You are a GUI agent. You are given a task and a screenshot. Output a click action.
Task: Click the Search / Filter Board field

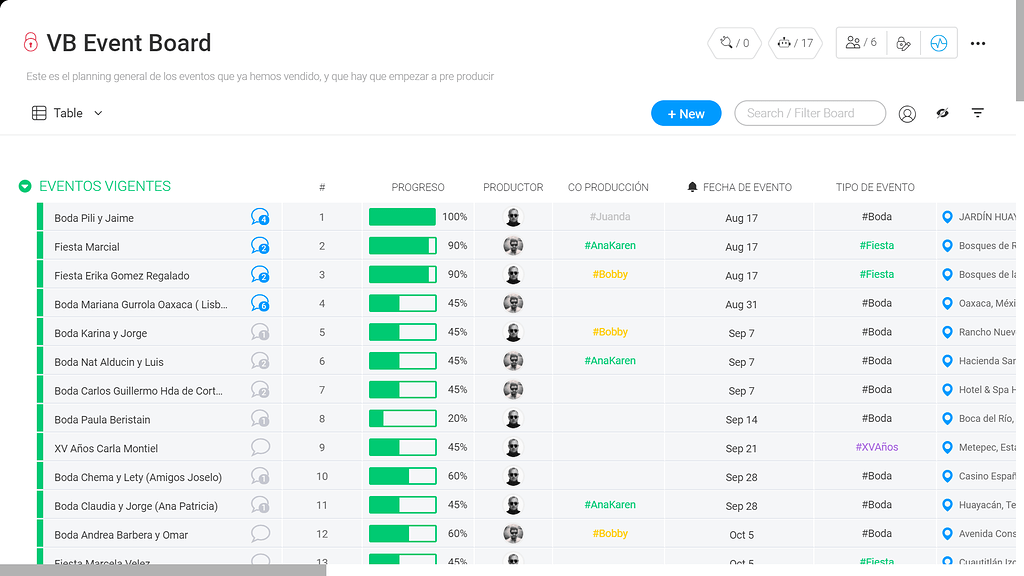[809, 113]
